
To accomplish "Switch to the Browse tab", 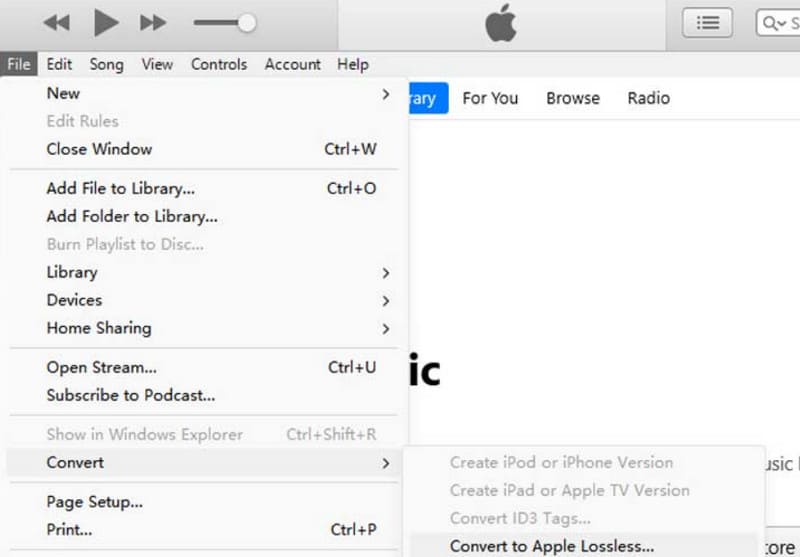I will [573, 98].
